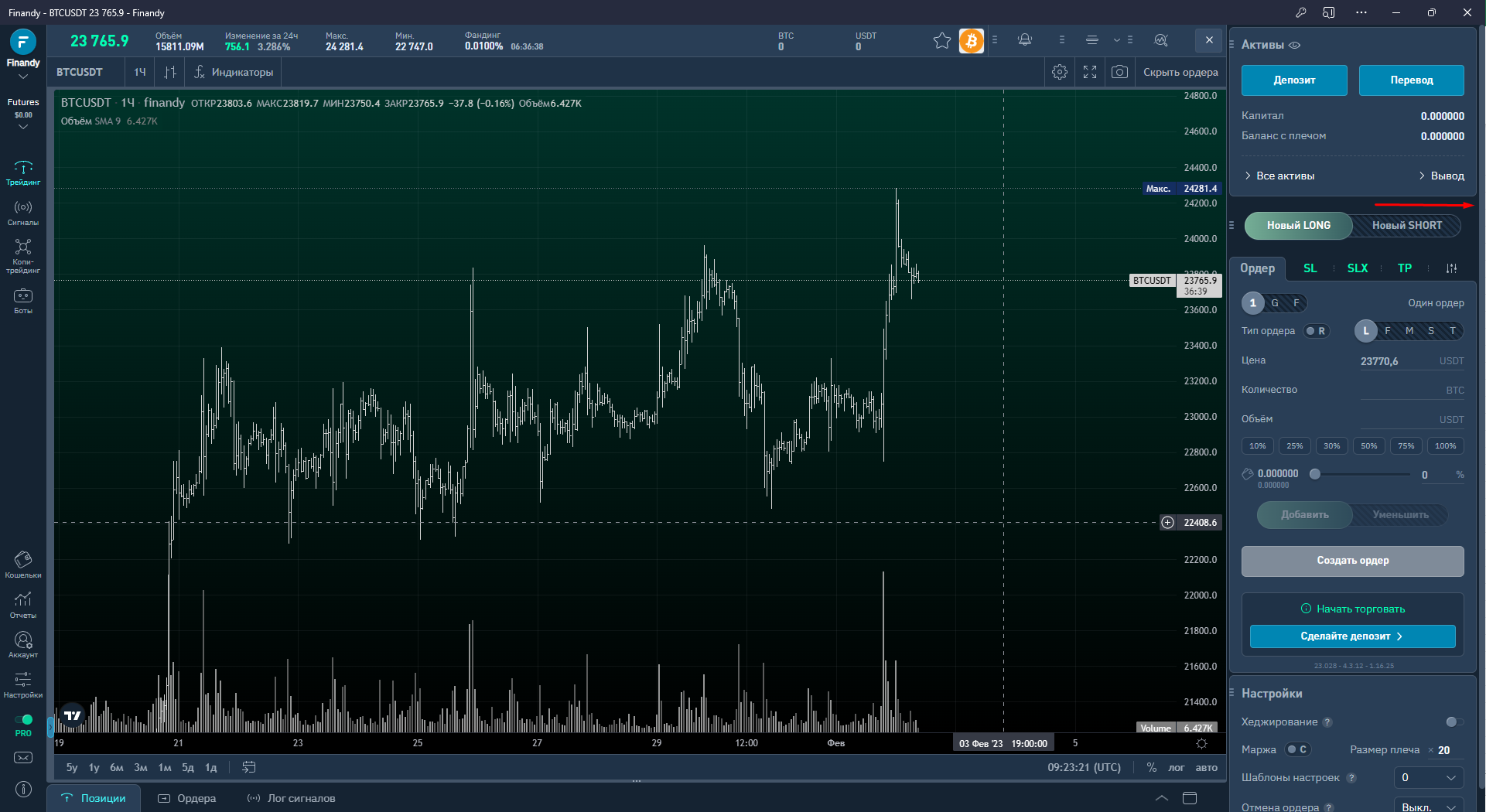Expand the Вывод option
The width and height of the screenshot is (1486, 812).
tap(1441, 176)
